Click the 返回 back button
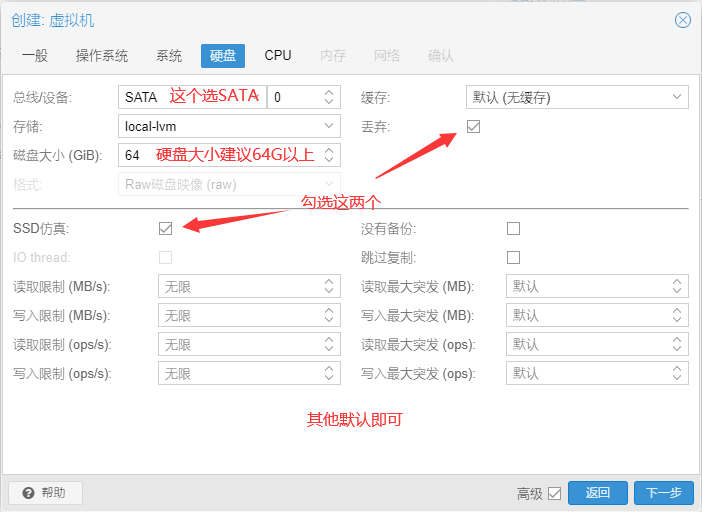The height and width of the screenshot is (512, 702). [x=597, y=493]
